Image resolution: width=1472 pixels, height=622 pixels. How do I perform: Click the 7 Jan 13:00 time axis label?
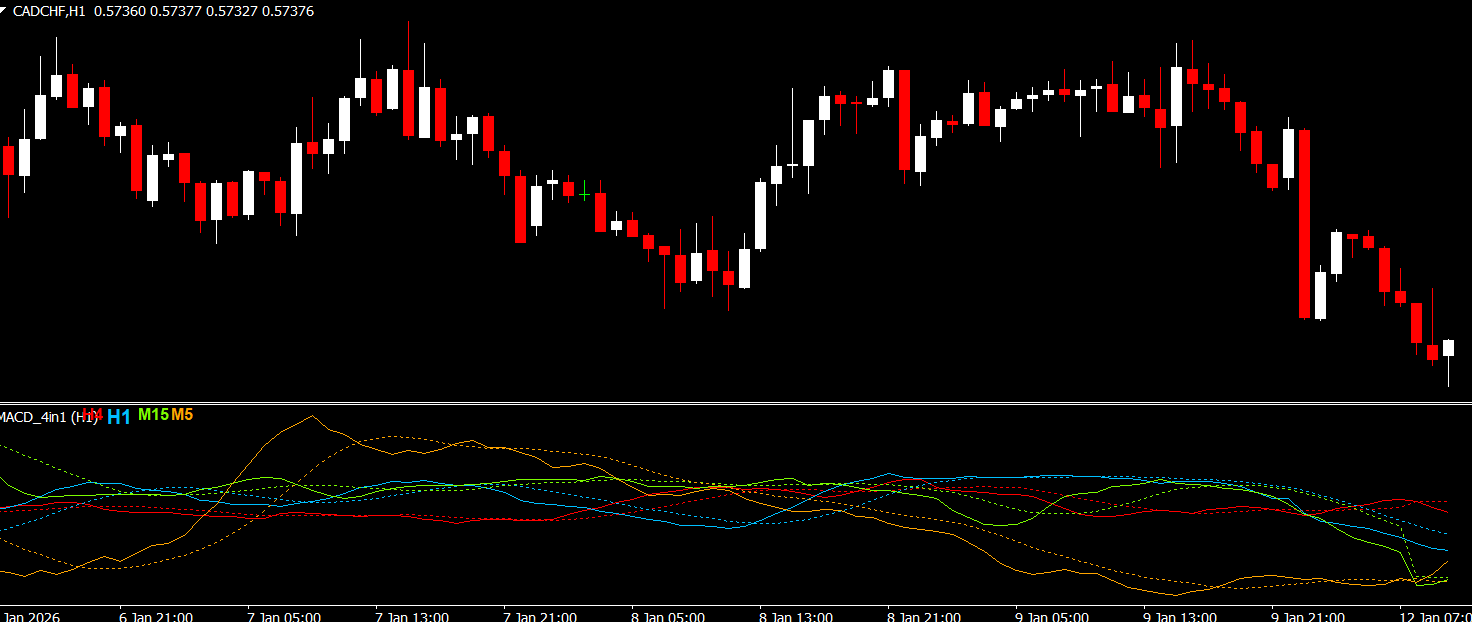(x=412, y=616)
